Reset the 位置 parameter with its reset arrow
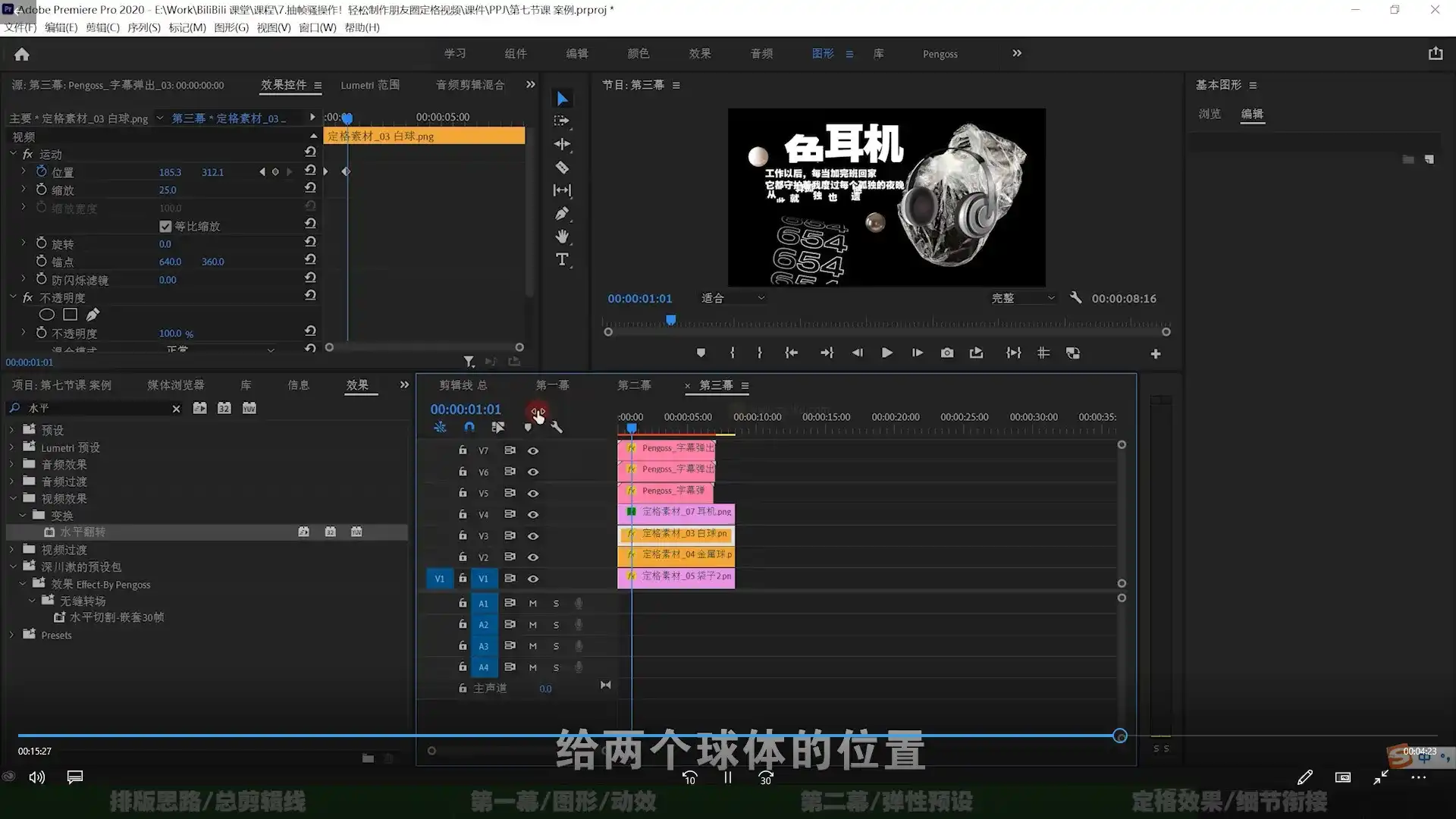 click(x=309, y=172)
